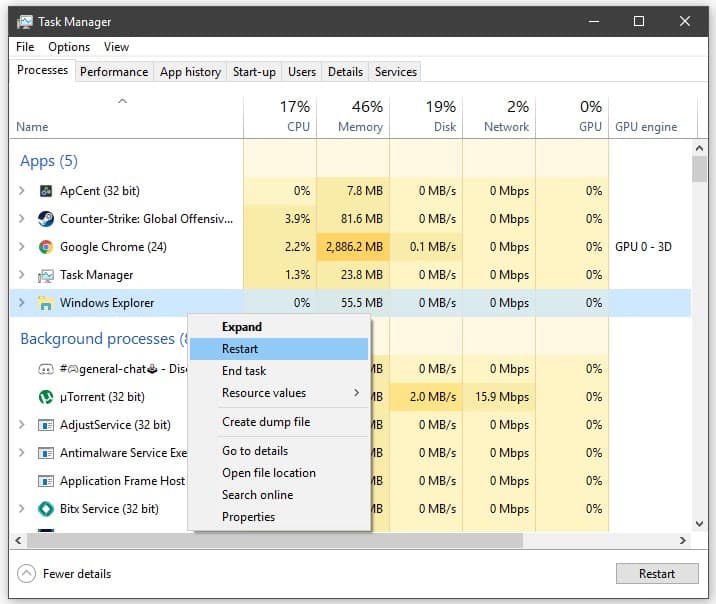716x604 pixels.
Task: Expand the Antimalware Service process group
Action: pos(21,452)
